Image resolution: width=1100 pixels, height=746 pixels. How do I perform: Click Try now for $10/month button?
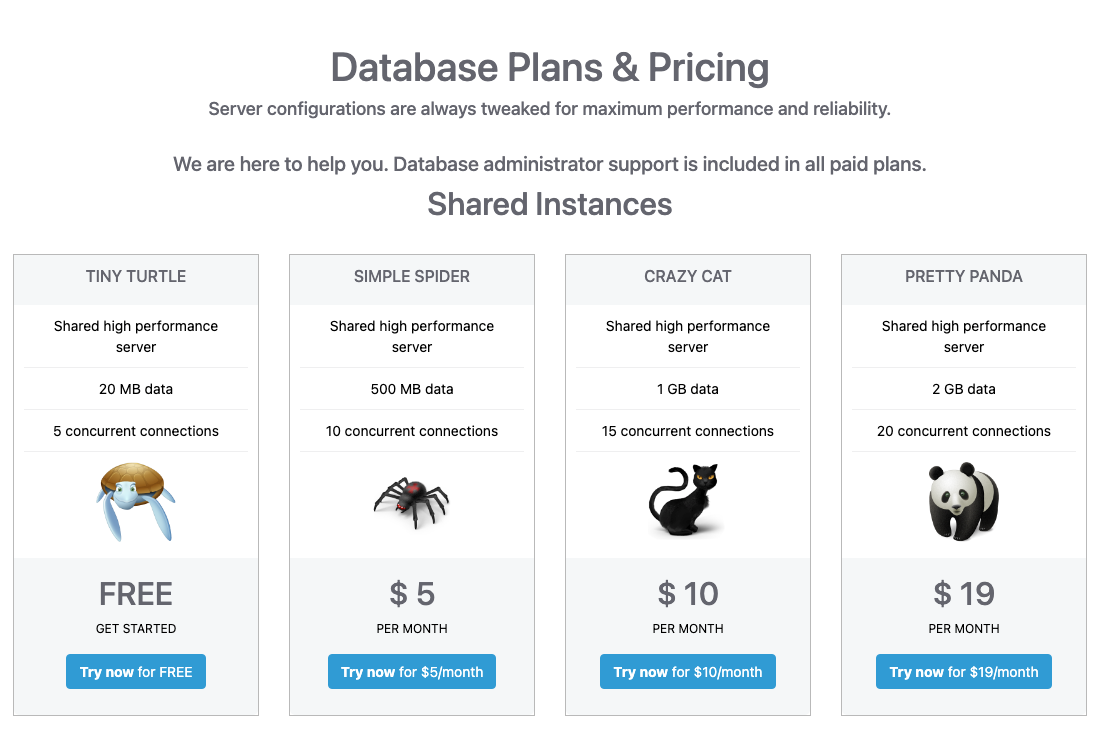click(x=688, y=672)
